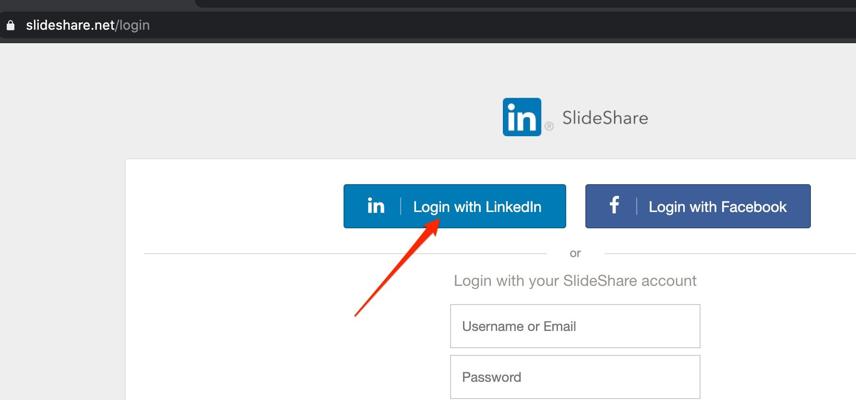Image resolution: width=856 pixels, height=400 pixels.
Task: Click the red arrow annotation's tail
Action: [358, 313]
